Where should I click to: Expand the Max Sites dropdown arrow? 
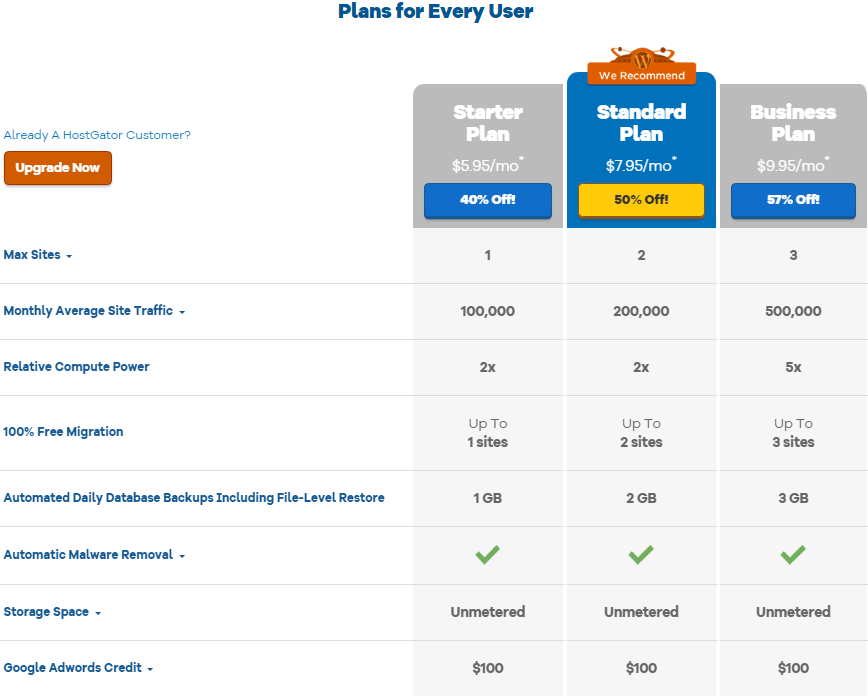click(x=68, y=256)
